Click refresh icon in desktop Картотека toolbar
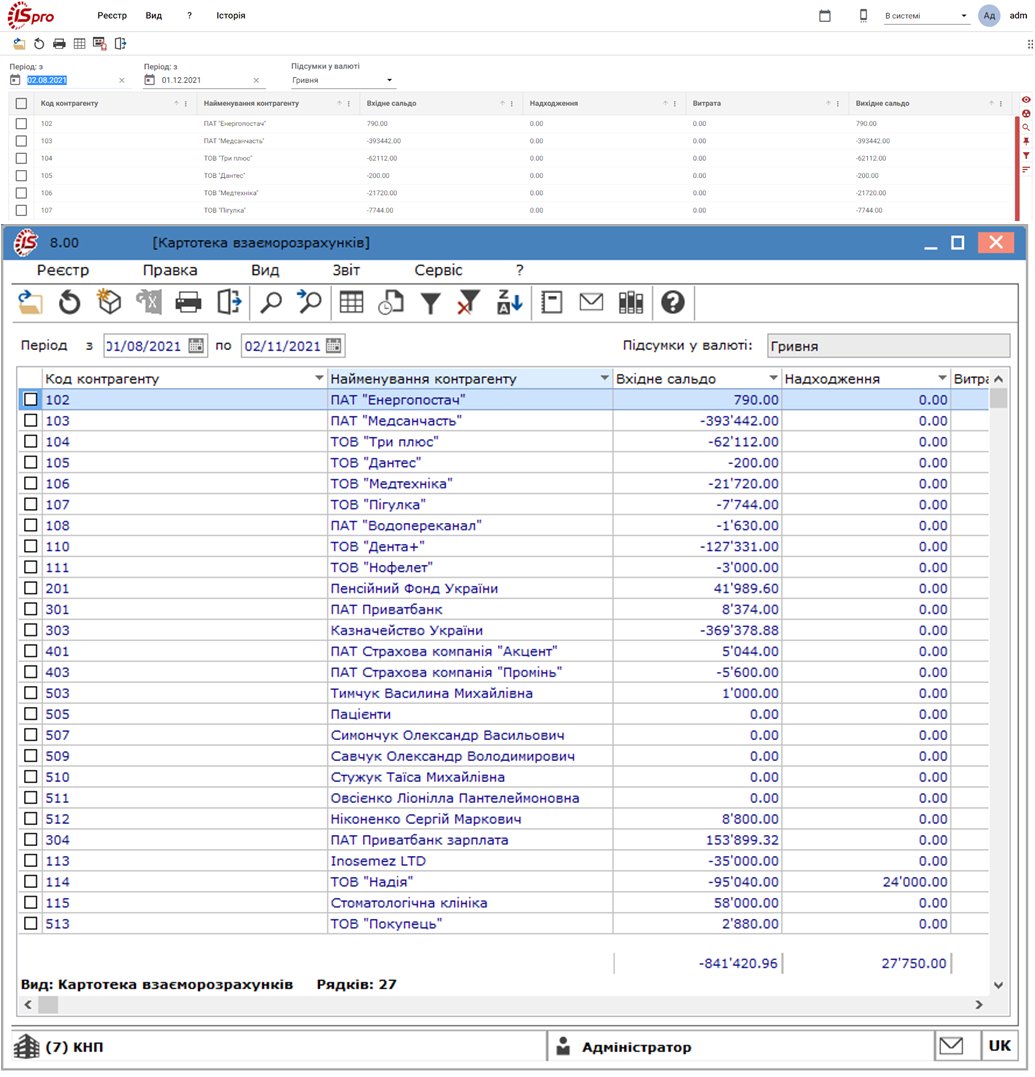Image resolution: width=1035 pixels, height=1077 pixels. pyautogui.click(x=69, y=303)
